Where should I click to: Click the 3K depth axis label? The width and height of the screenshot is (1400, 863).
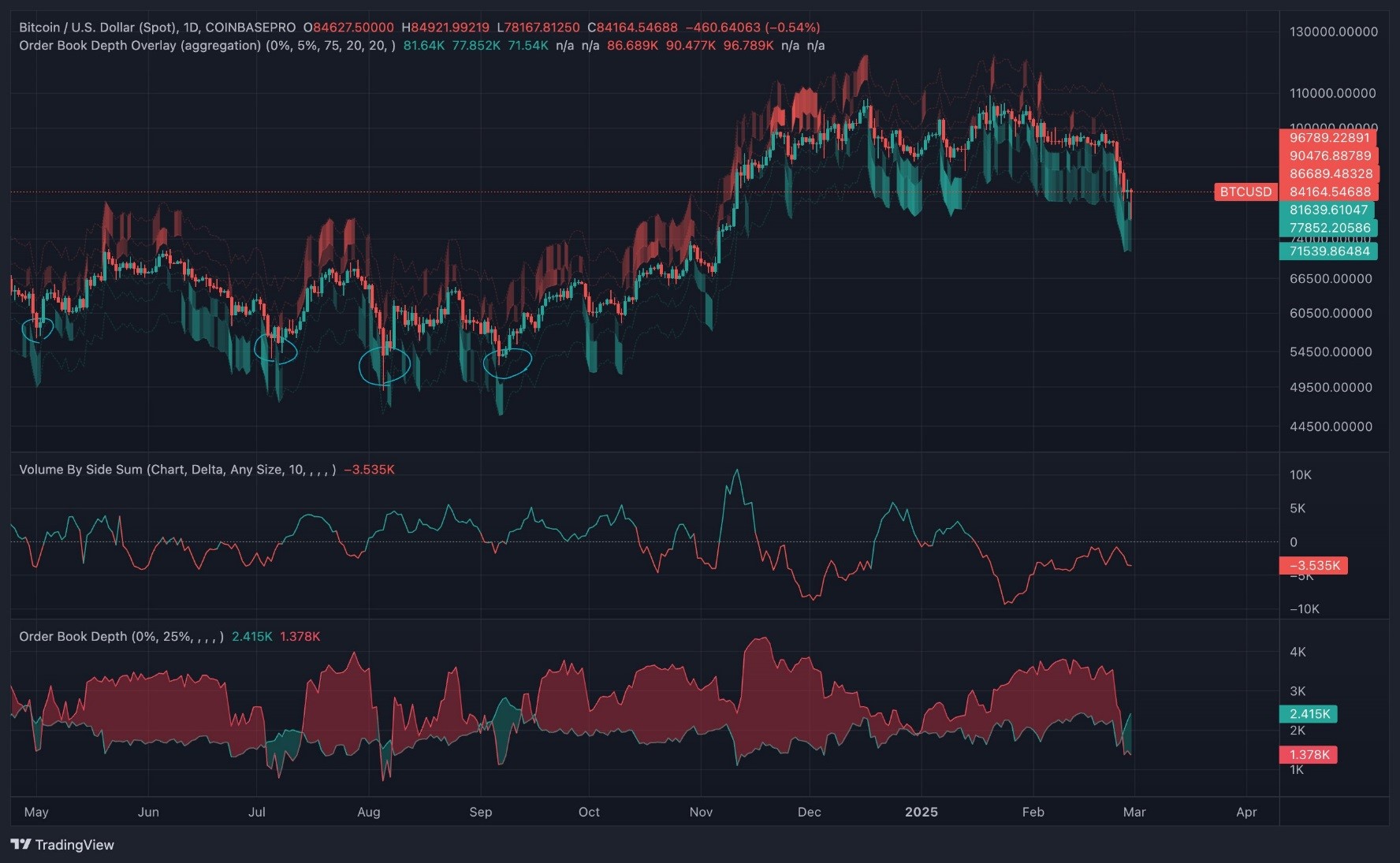(1298, 690)
